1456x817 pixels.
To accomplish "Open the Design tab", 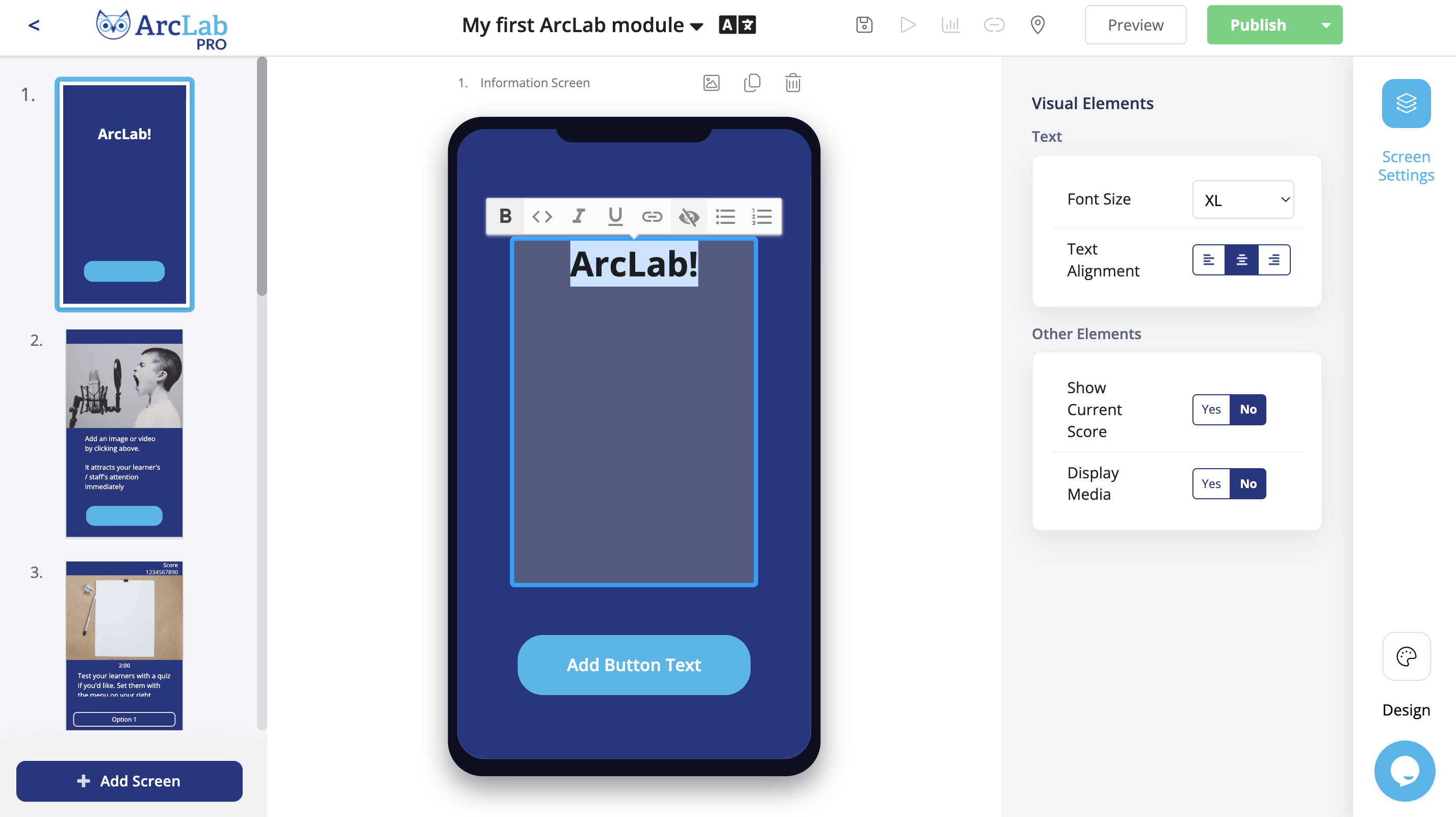I will (1406, 657).
